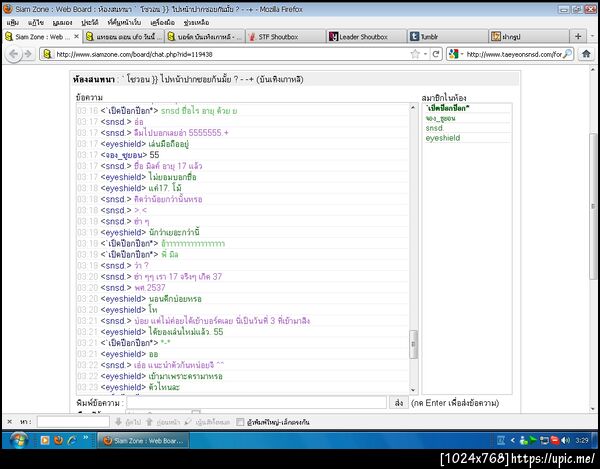This screenshot has height=469, width=600.
Task: Switch to the ฝากรูป tab
Action: 528,36
